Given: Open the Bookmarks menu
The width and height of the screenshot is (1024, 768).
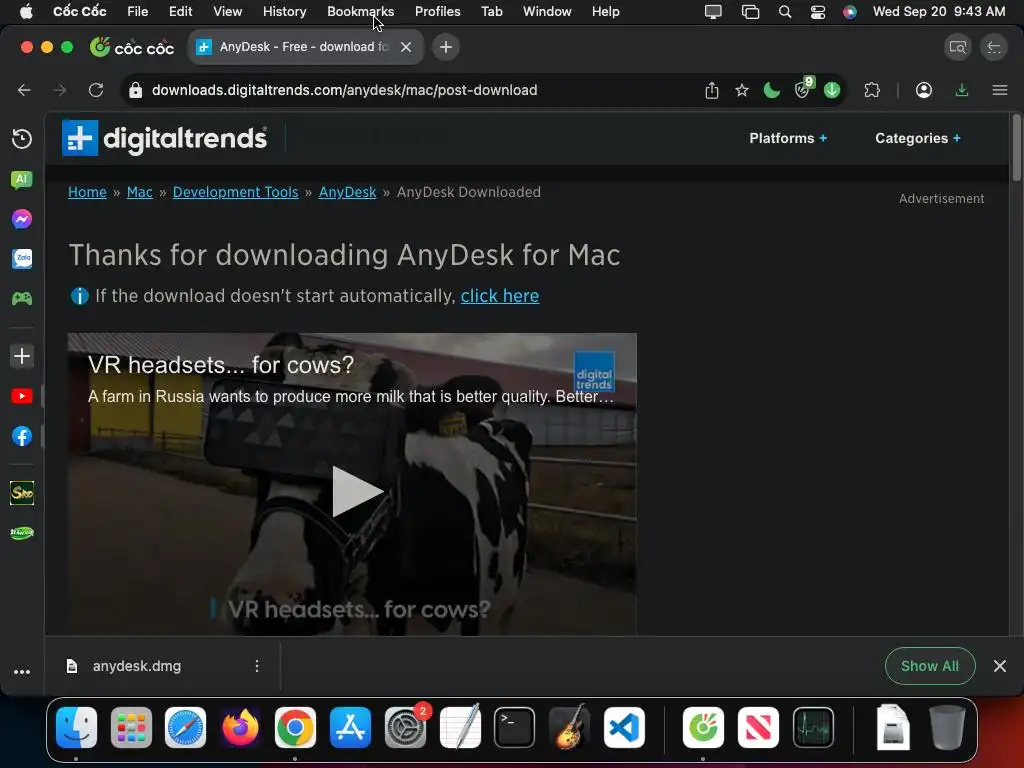Looking at the screenshot, I should tap(360, 12).
